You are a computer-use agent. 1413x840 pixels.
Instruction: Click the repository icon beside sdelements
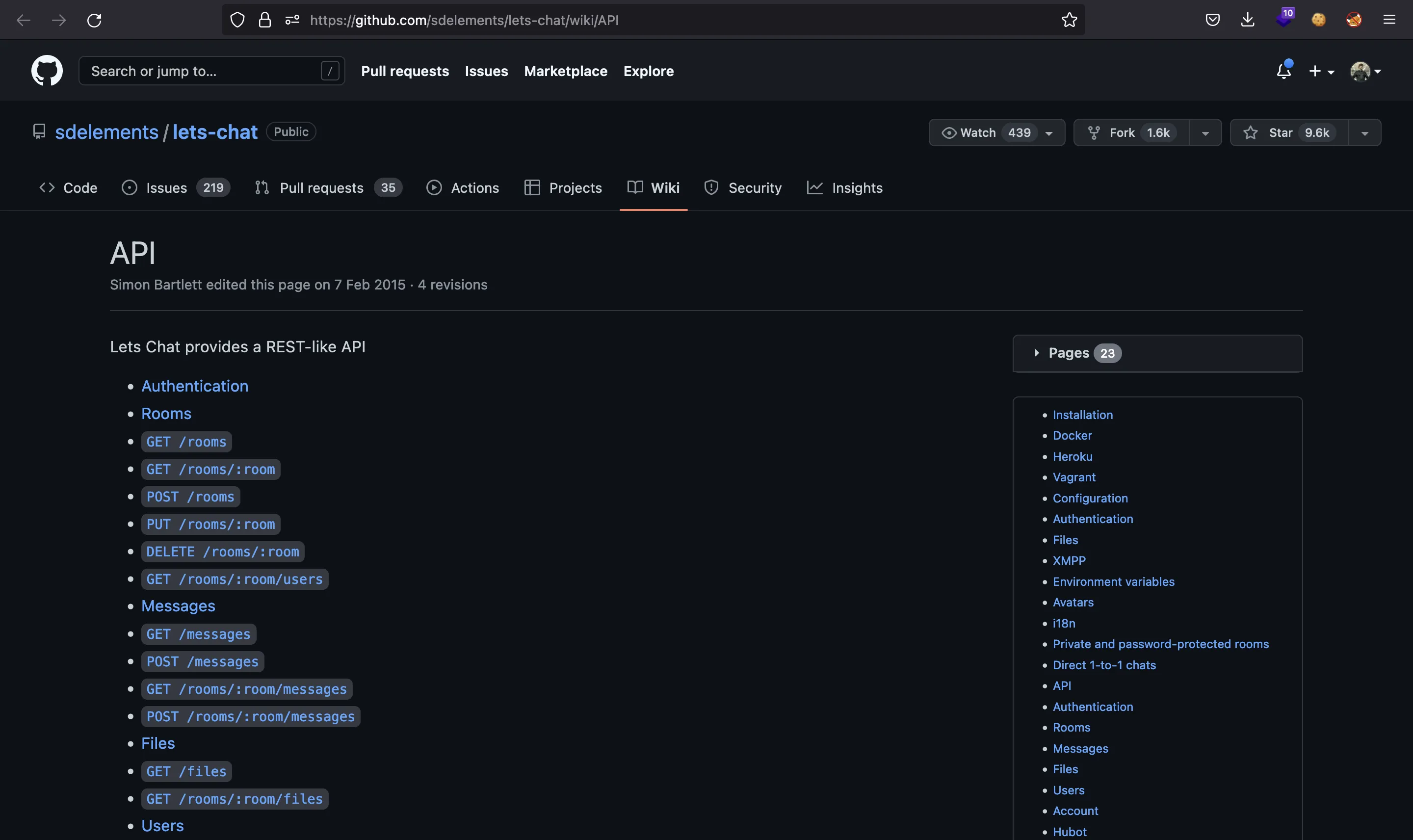pyautogui.click(x=39, y=132)
